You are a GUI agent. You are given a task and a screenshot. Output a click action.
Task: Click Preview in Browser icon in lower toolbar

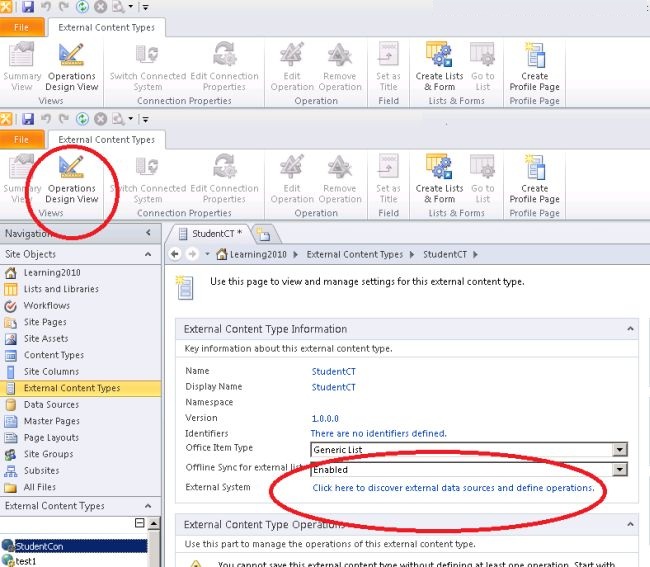pos(118,119)
